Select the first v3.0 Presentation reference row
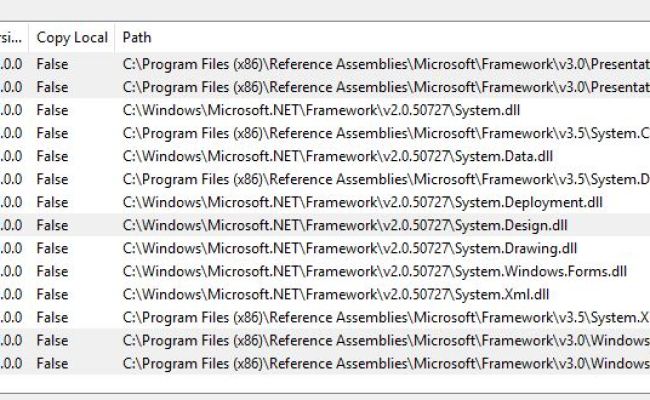The image size is (650, 400). (325, 64)
